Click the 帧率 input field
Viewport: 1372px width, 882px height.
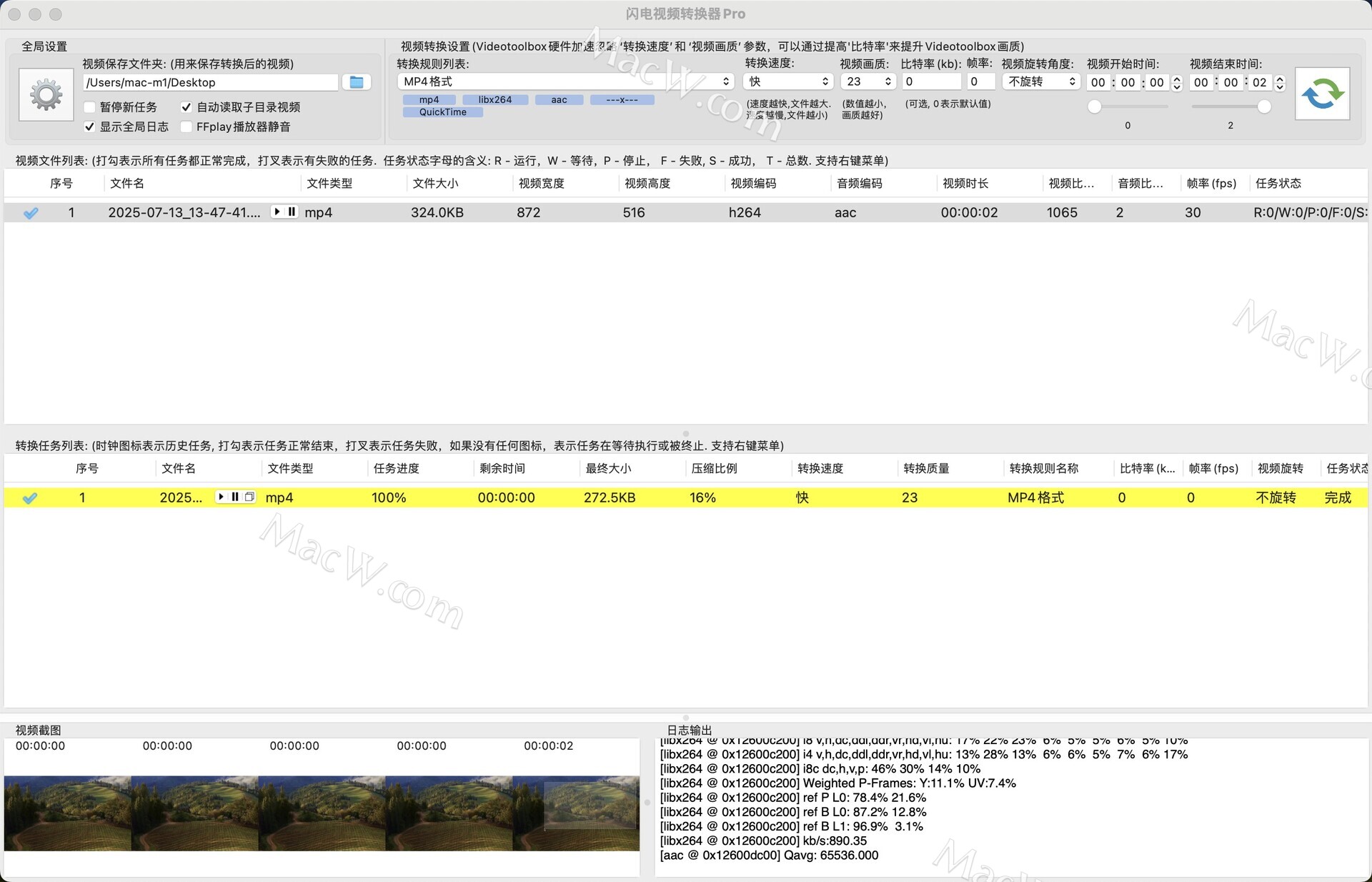point(981,81)
